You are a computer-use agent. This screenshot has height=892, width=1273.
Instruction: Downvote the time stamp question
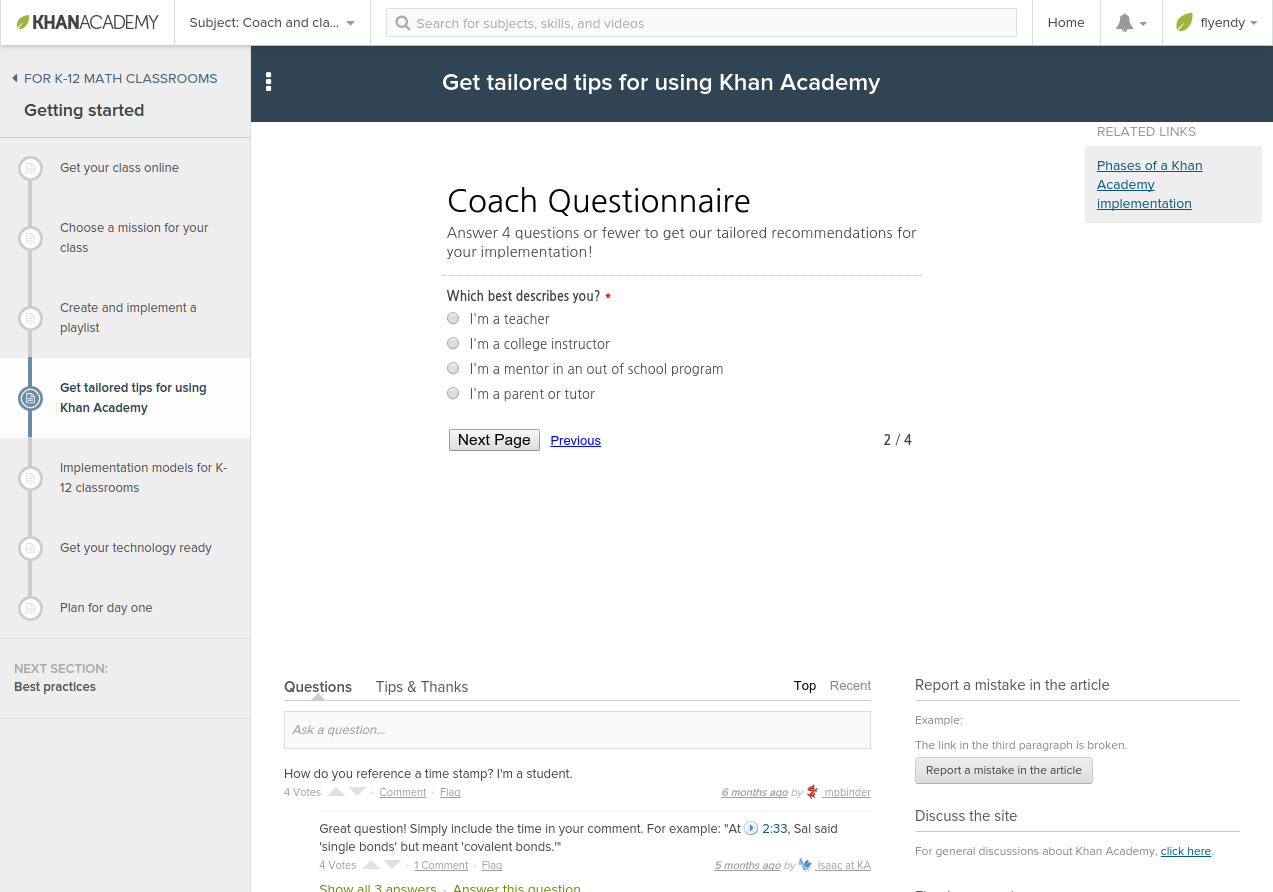[x=357, y=792]
